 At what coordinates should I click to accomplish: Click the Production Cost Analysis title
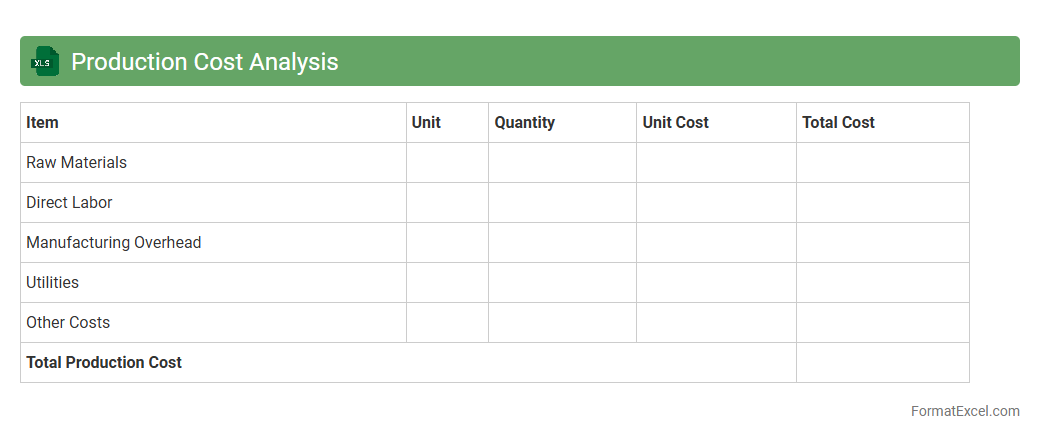point(205,62)
